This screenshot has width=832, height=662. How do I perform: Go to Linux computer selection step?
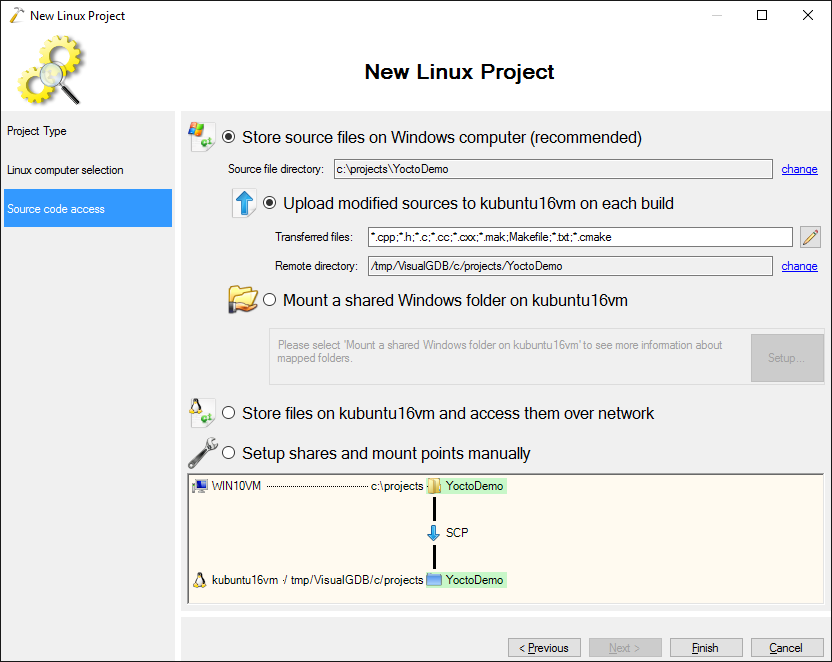(x=65, y=170)
